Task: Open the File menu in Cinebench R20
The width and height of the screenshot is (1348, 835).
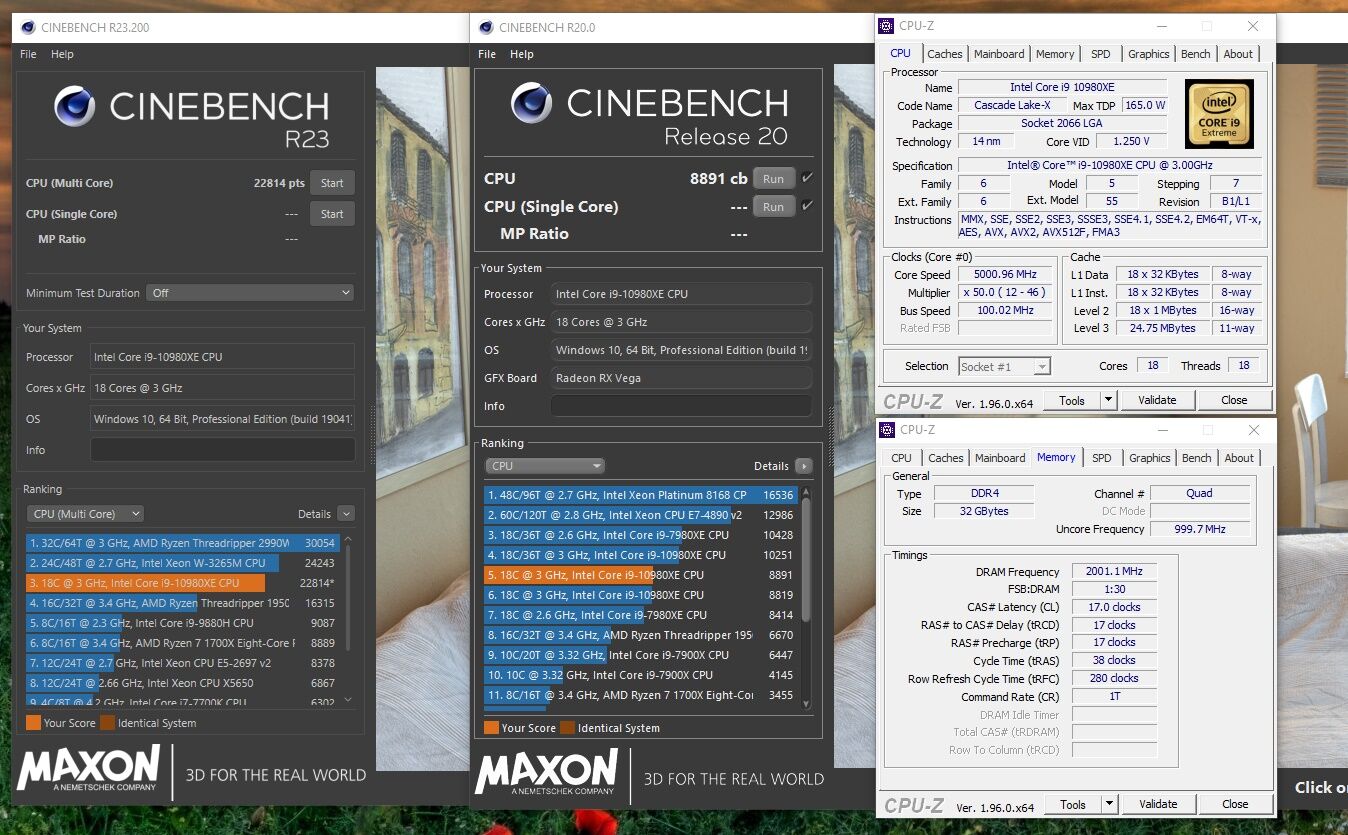Action: coord(487,54)
